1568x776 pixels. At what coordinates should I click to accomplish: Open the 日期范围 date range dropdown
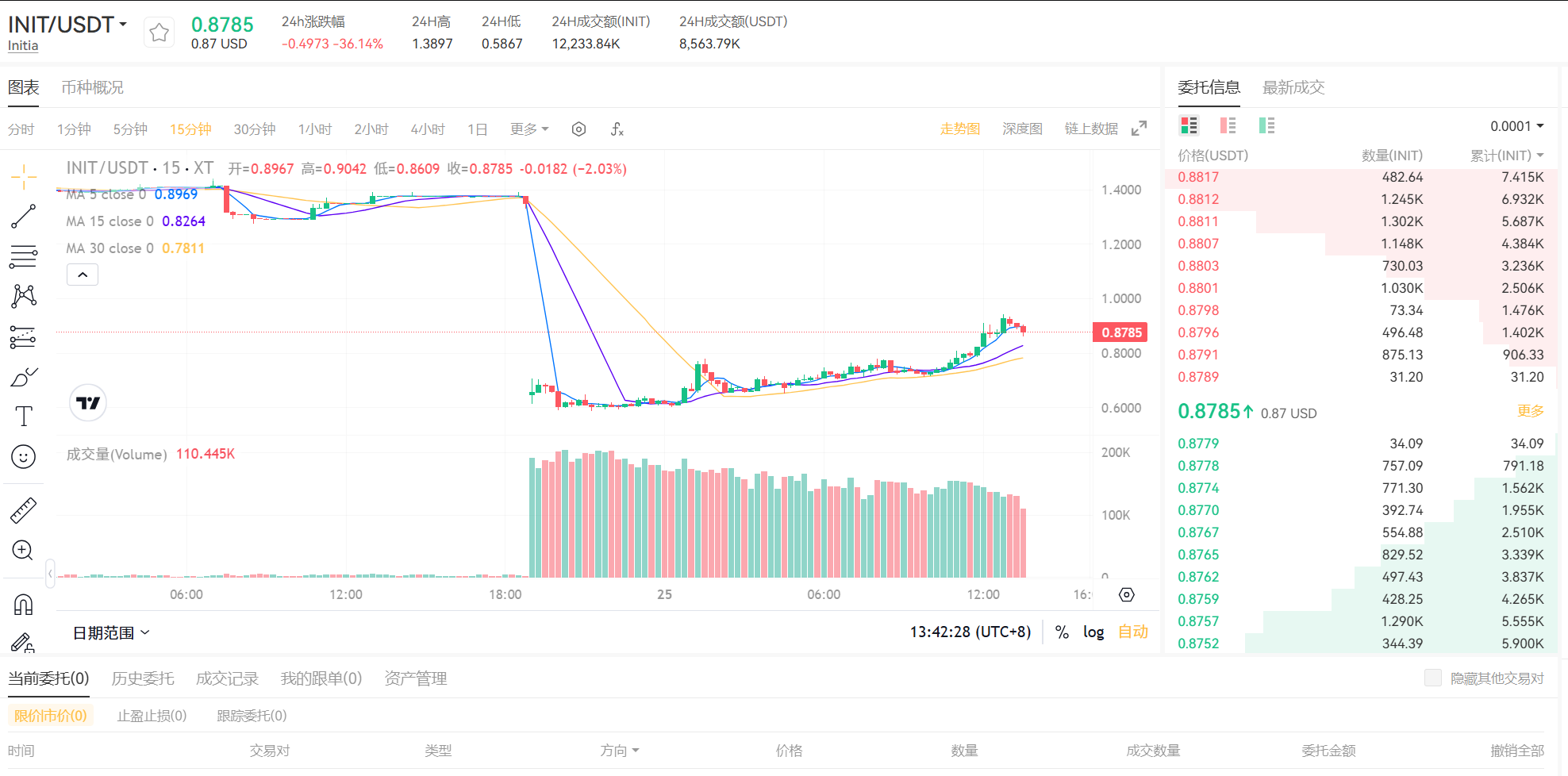(x=111, y=632)
